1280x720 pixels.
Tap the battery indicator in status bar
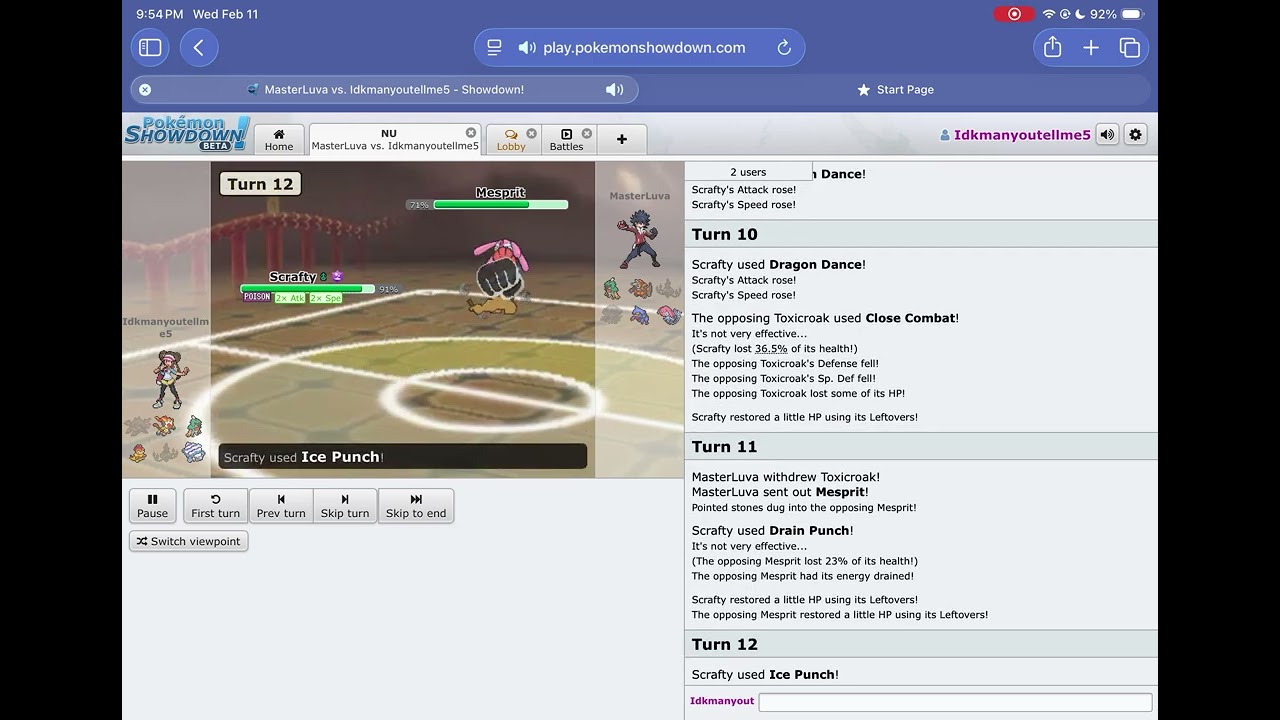pos(1132,14)
